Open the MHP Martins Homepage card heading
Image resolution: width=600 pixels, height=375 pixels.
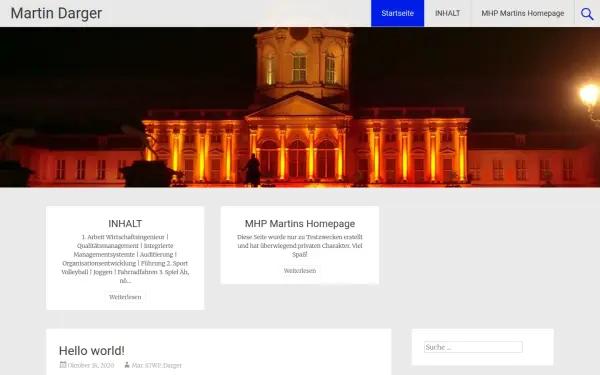[x=300, y=223]
